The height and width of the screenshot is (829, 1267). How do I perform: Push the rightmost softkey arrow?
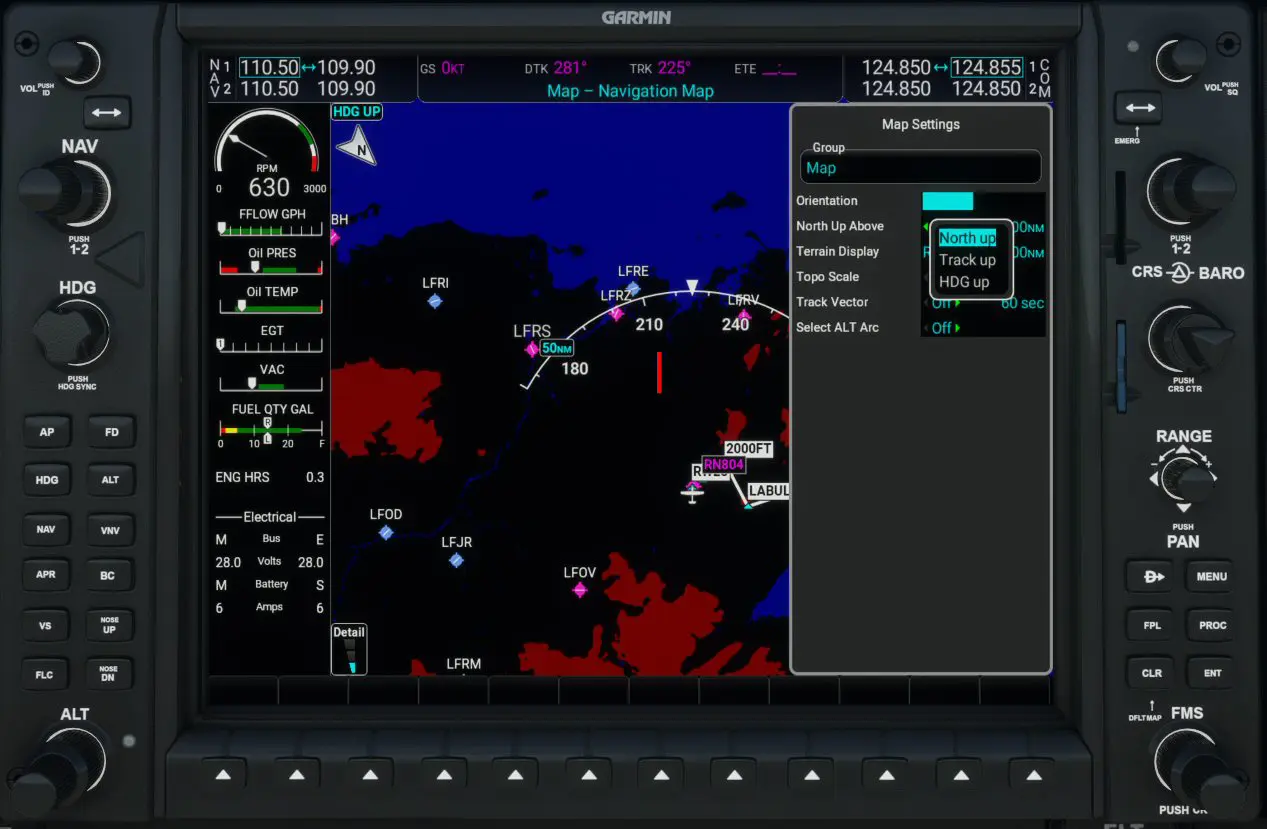[1034, 774]
